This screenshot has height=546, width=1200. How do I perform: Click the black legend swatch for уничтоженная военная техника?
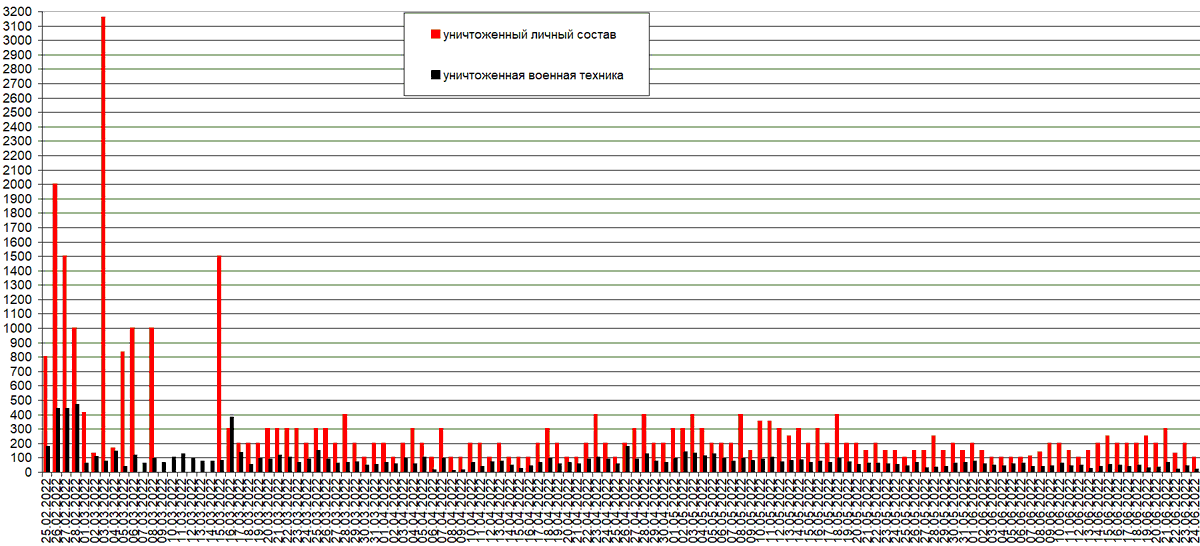coord(435,74)
